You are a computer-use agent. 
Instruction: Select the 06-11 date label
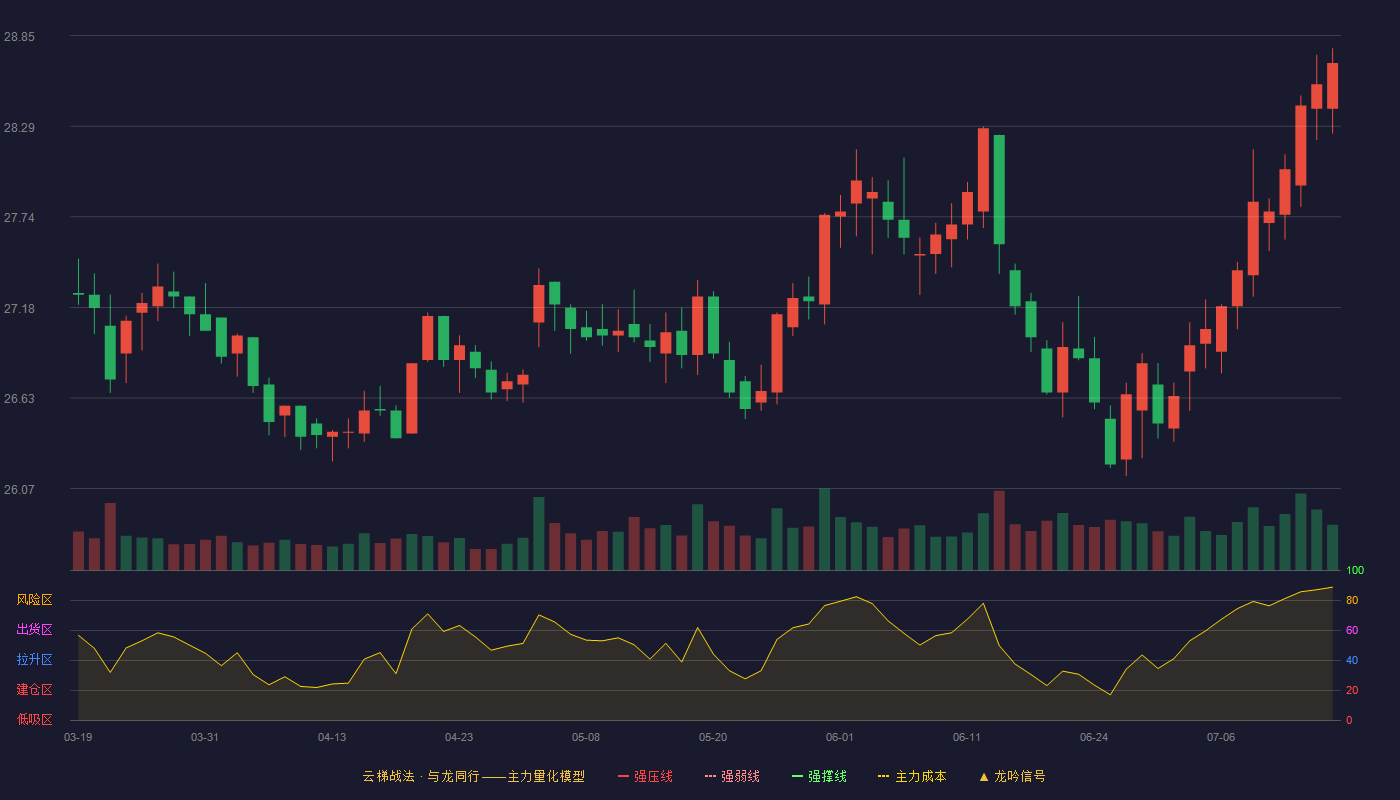pos(967,737)
